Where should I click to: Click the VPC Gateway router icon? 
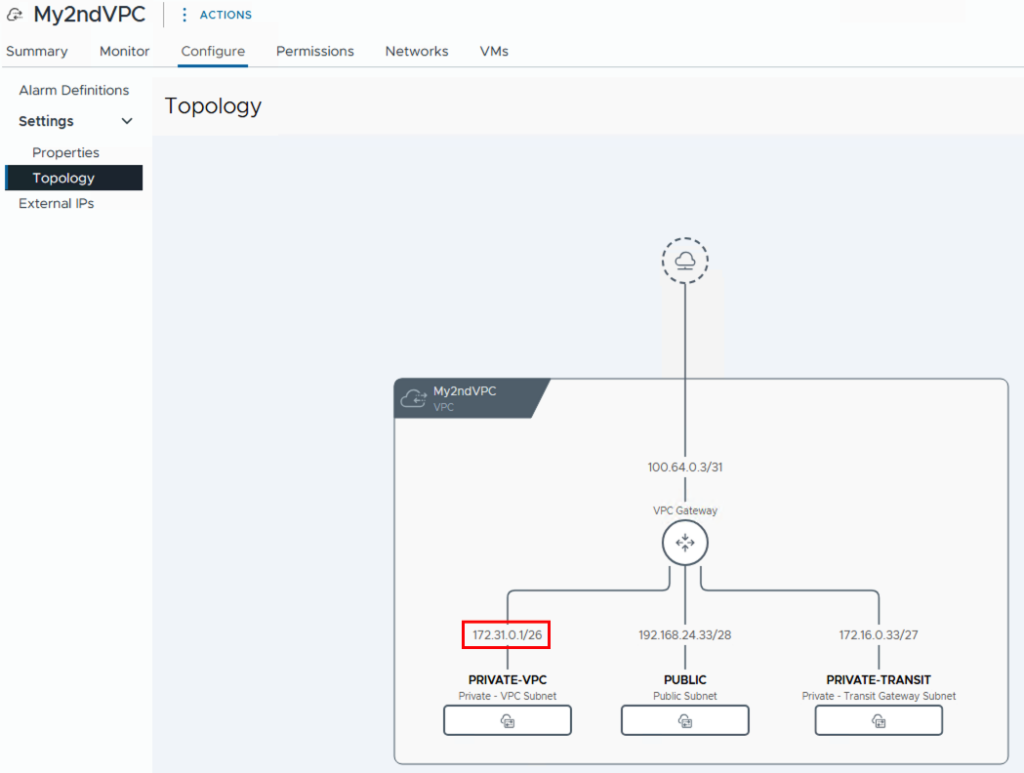[685, 543]
